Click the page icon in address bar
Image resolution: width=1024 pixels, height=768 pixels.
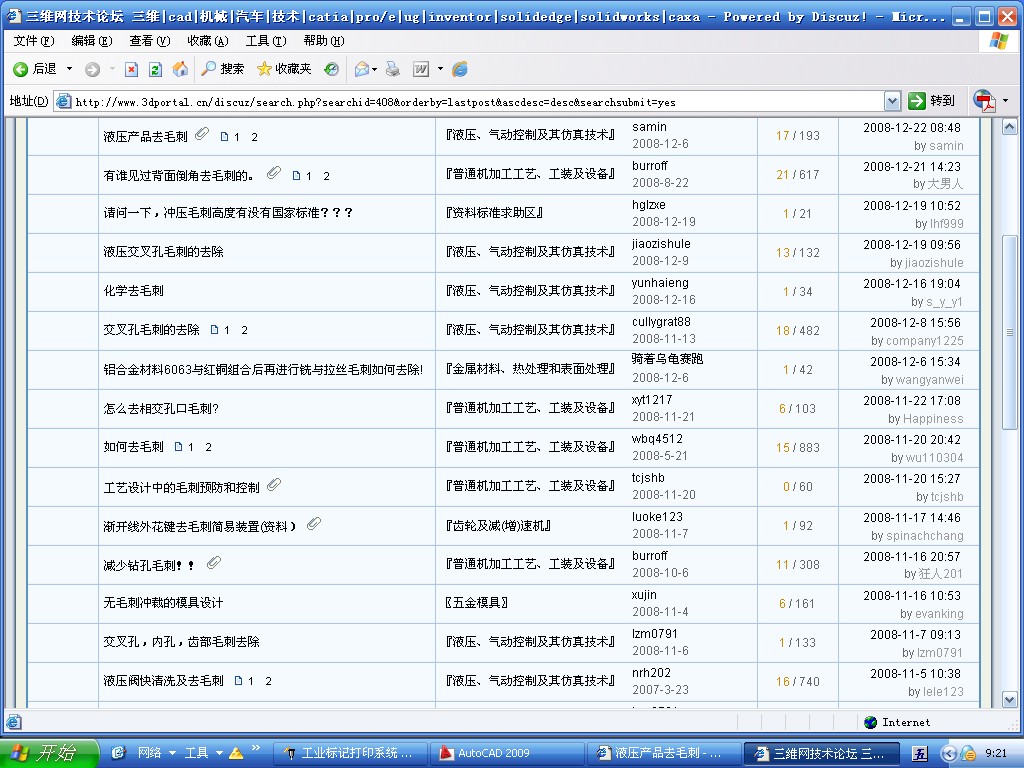pyautogui.click(x=63, y=101)
